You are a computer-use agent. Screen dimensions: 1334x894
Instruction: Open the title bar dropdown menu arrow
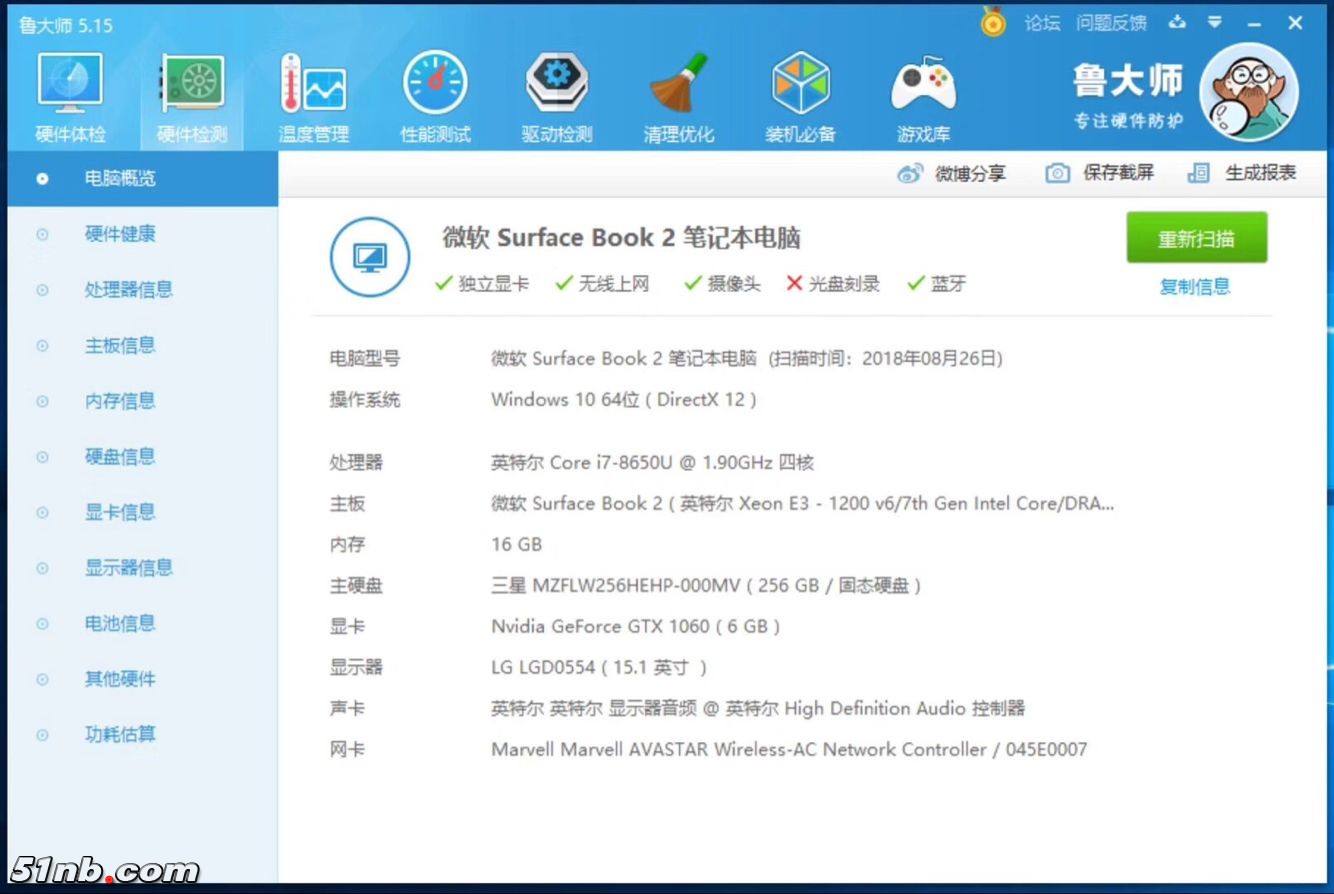(x=1215, y=22)
